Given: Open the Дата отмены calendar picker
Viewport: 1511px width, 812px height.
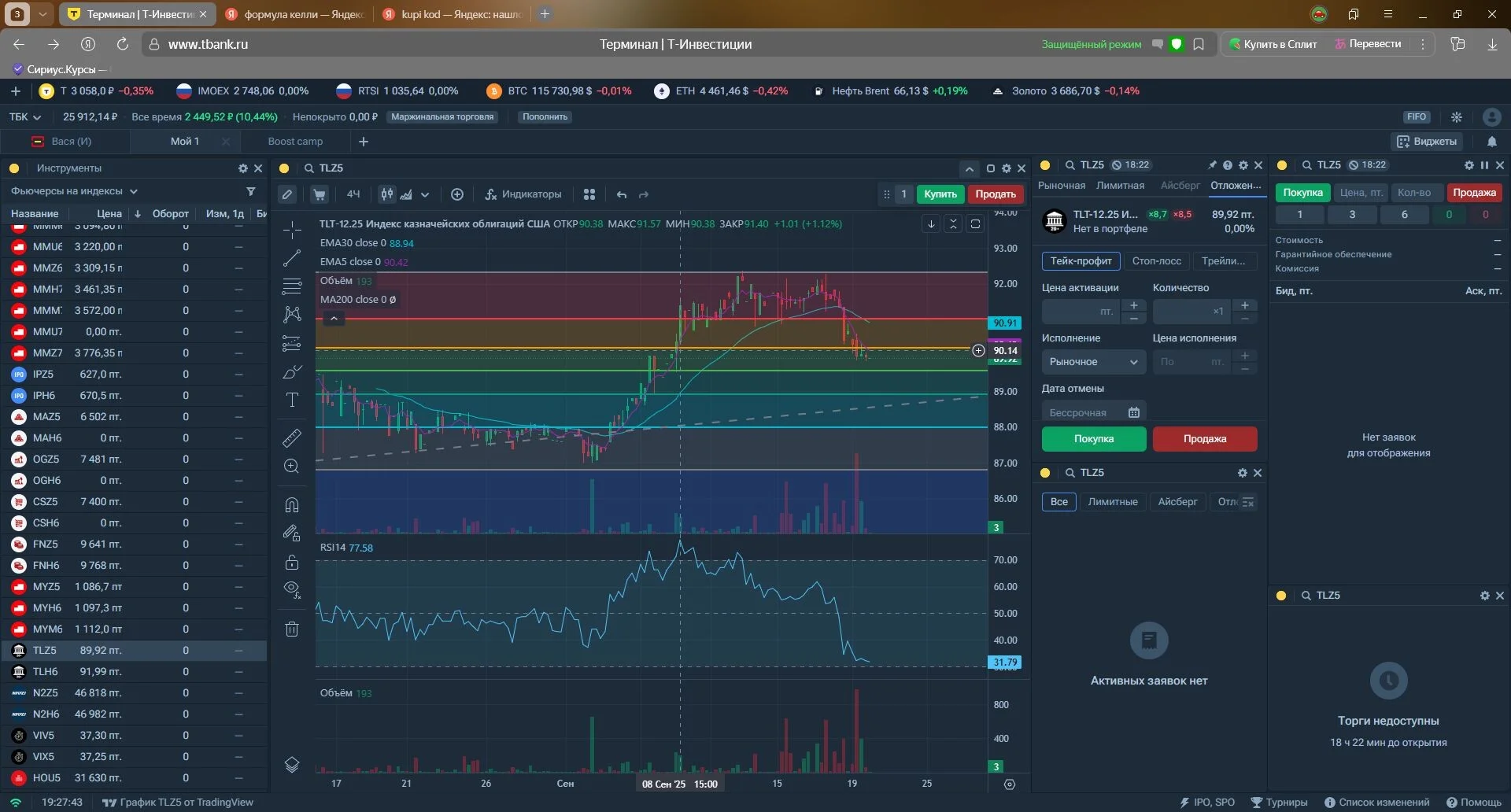Looking at the screenshot, I should coord(1134,412).
